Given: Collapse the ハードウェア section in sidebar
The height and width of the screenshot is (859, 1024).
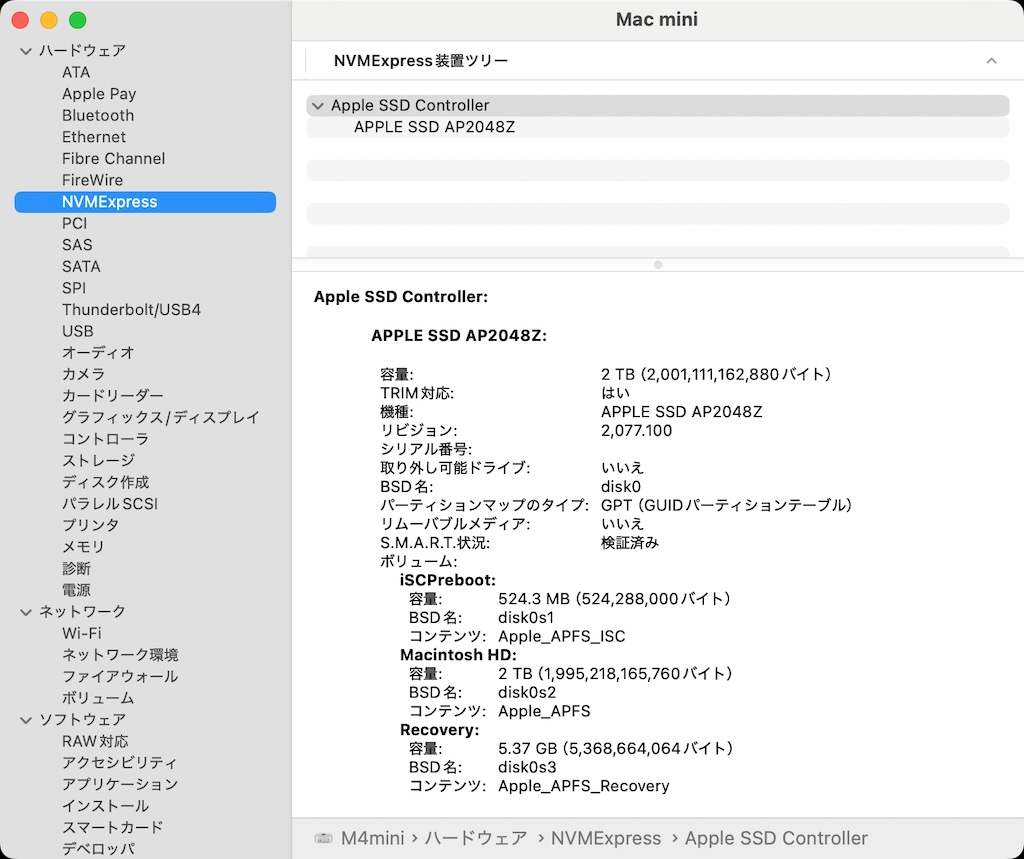Looking at the screenshot, I should pos(25,51).
